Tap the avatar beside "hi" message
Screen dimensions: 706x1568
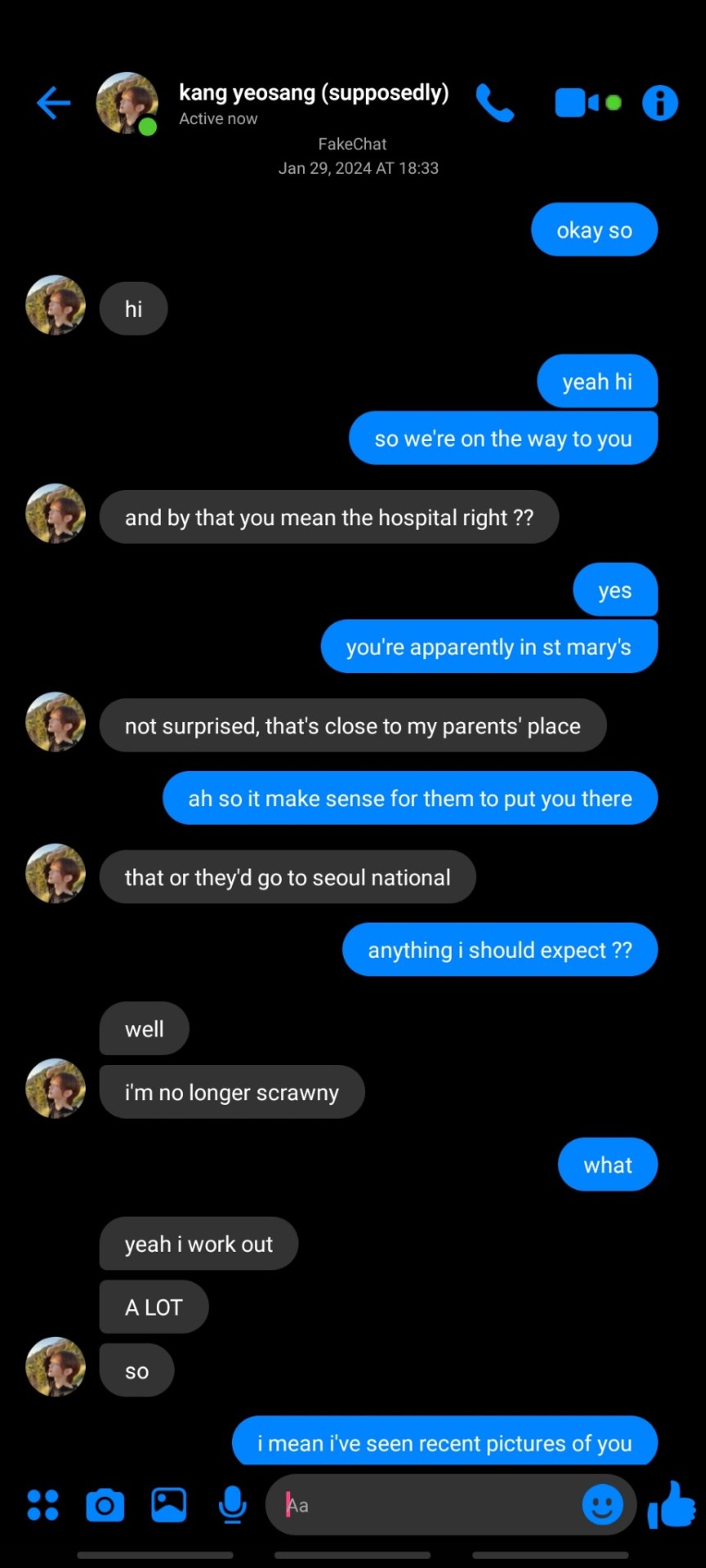pyautogui.click(x=56, y=305)
